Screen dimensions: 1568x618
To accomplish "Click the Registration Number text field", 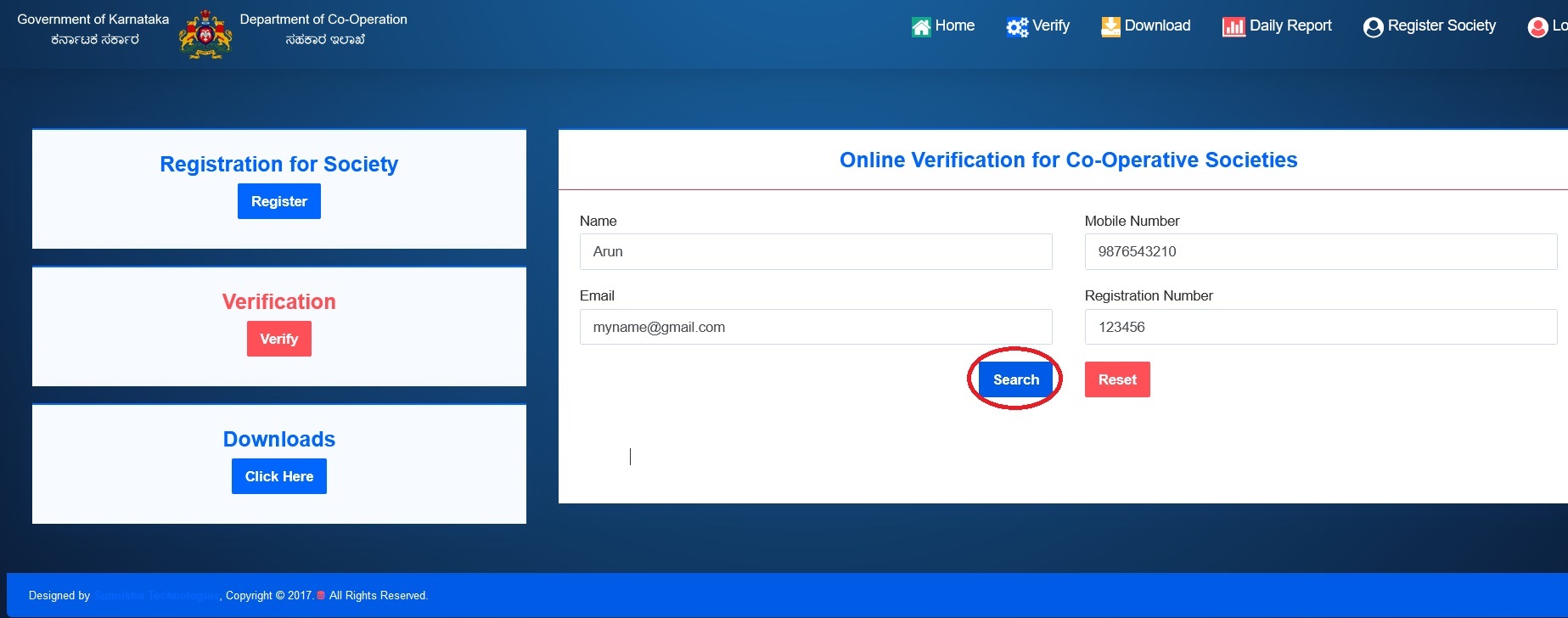I will coord(1320,327).
